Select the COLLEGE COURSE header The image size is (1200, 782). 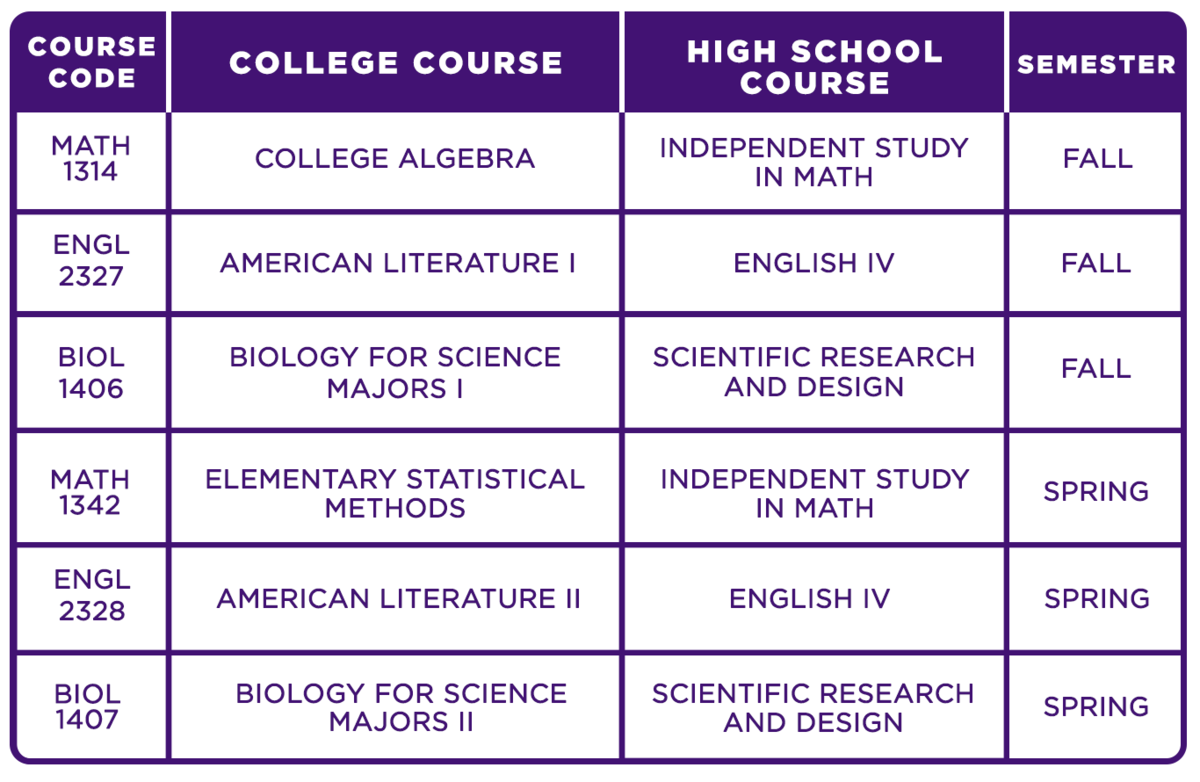pos(396,63)
